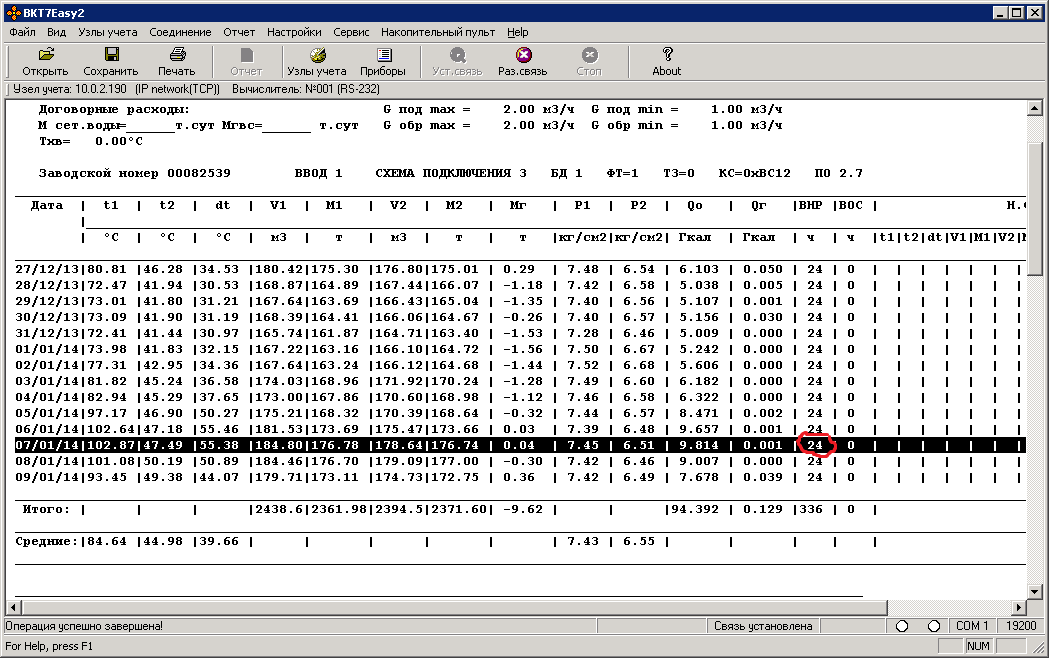The height and width of the screenshot is (658, 1049).
Task: Open the Отчет menu
Action: coord(239,32)
